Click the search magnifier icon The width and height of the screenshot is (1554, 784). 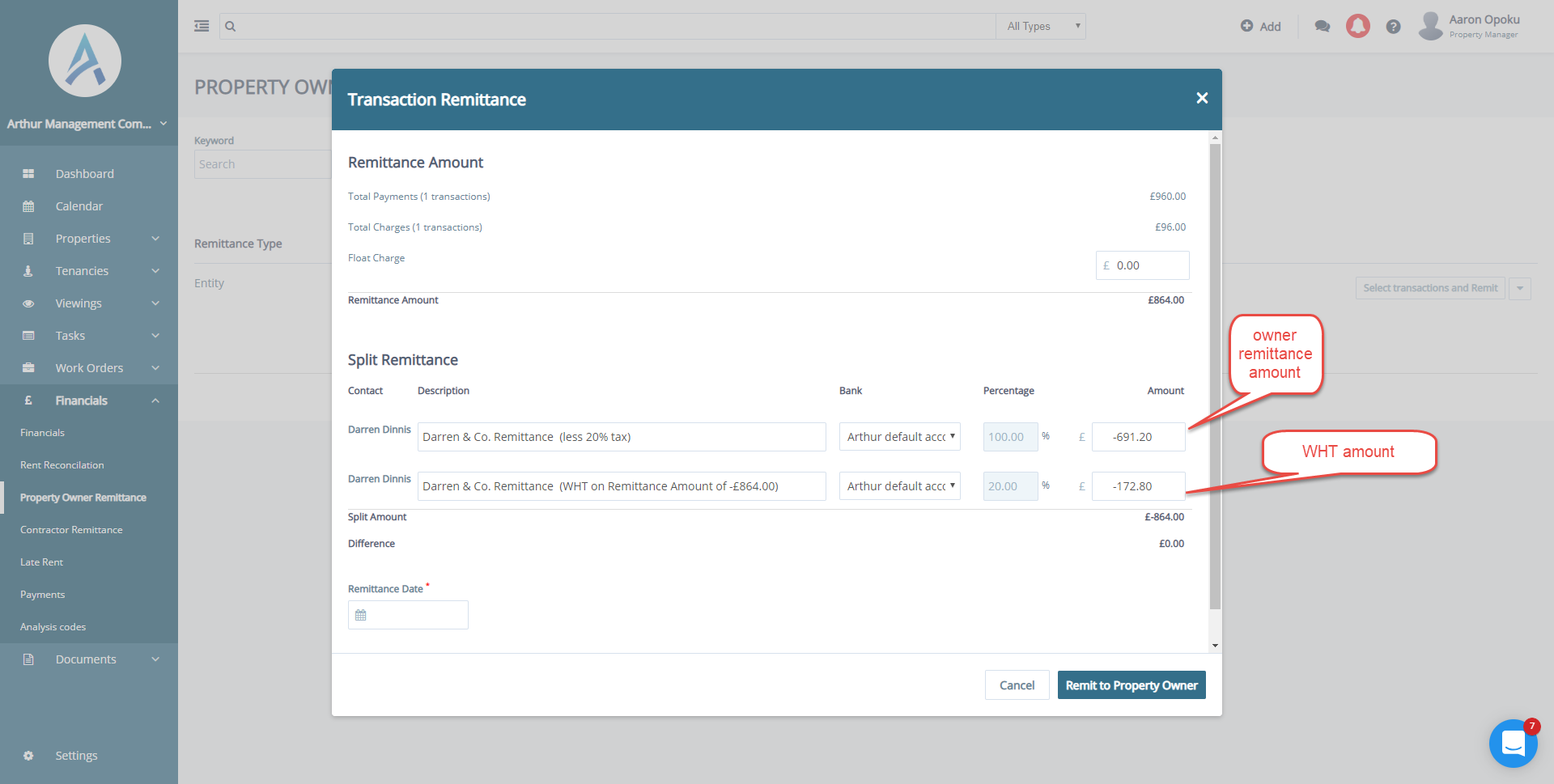click(231, 27)
